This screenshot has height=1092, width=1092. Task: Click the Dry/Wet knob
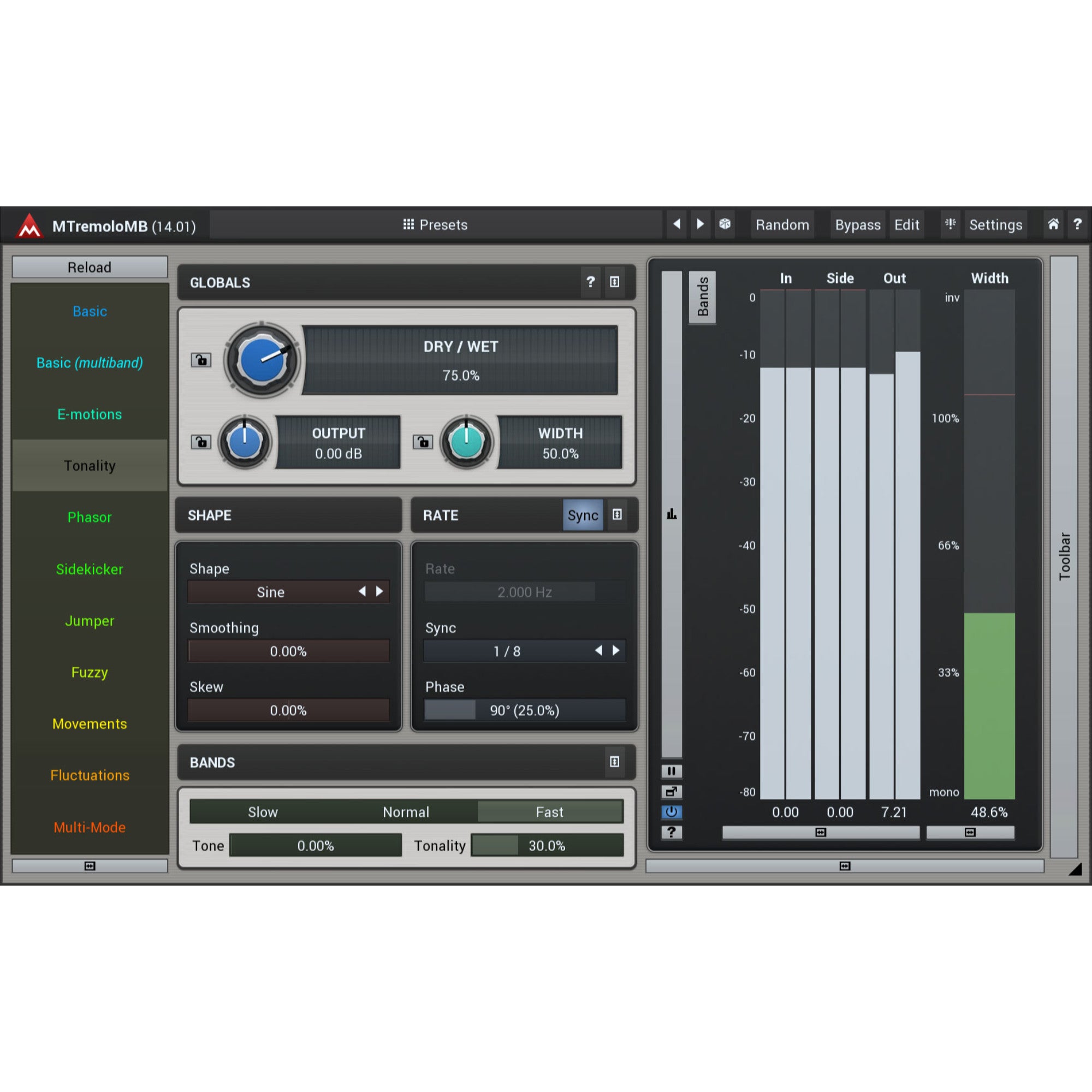tap(262, 360)
